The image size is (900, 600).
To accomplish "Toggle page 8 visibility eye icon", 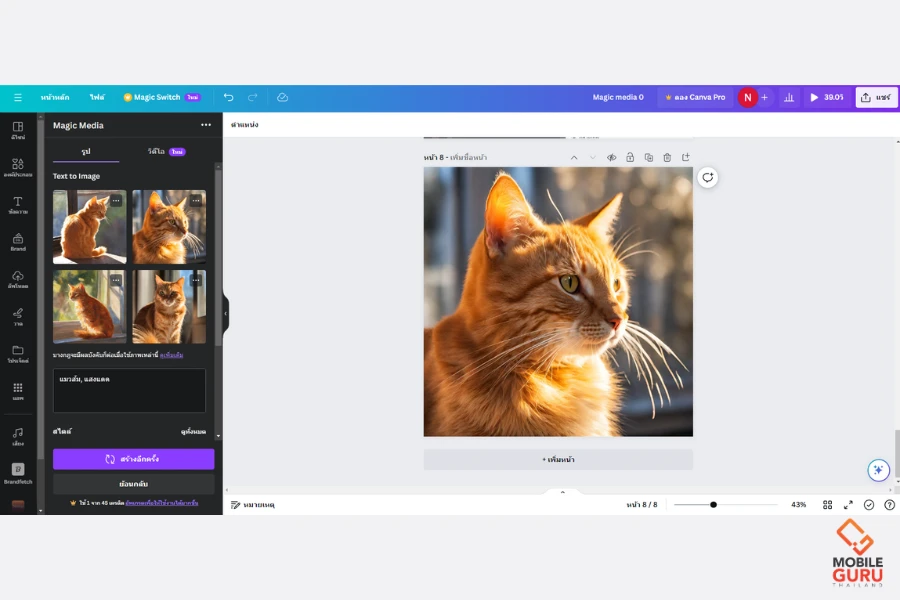I will (x=611, y=157).
